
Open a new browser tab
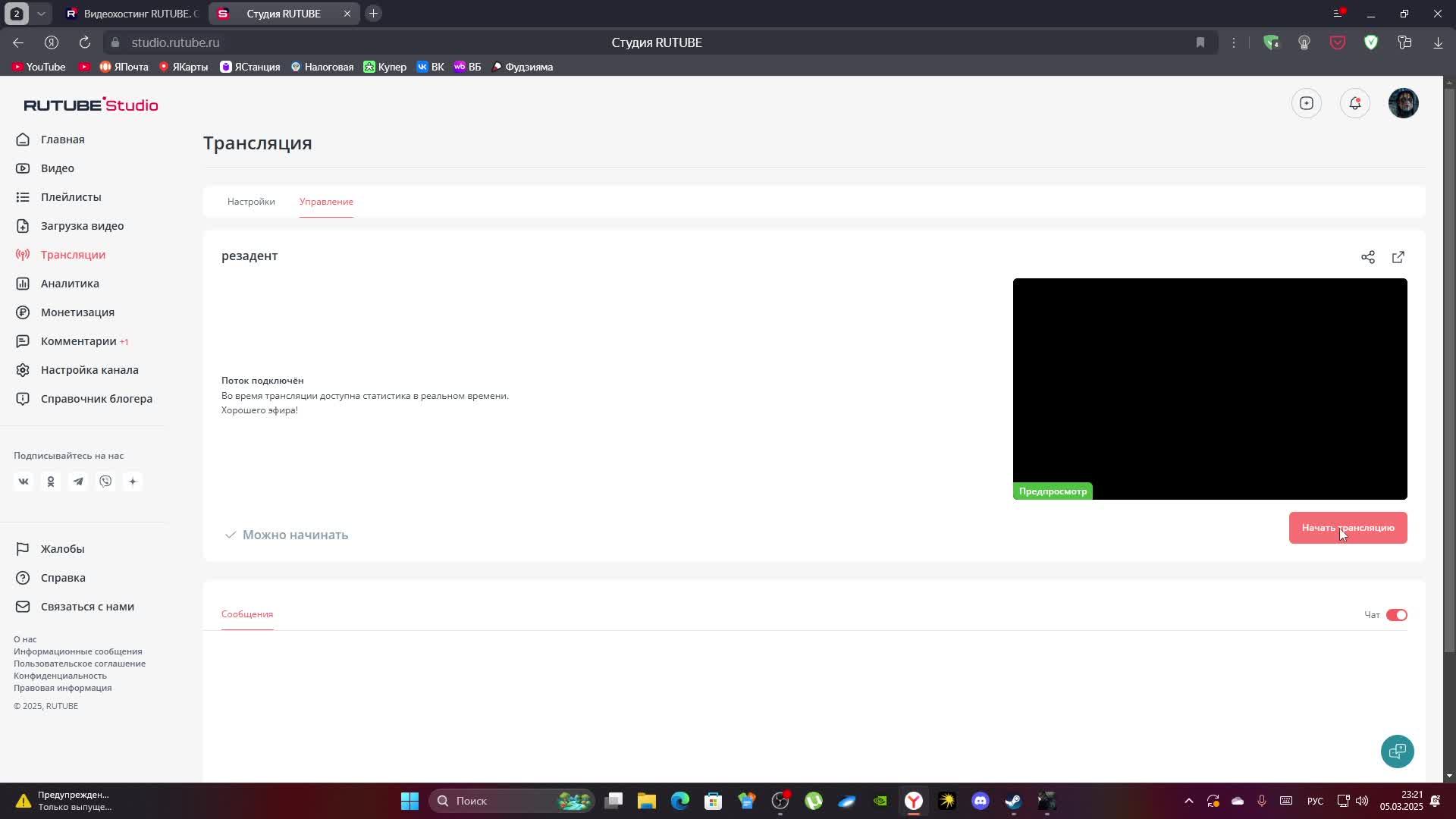(373, 14)
